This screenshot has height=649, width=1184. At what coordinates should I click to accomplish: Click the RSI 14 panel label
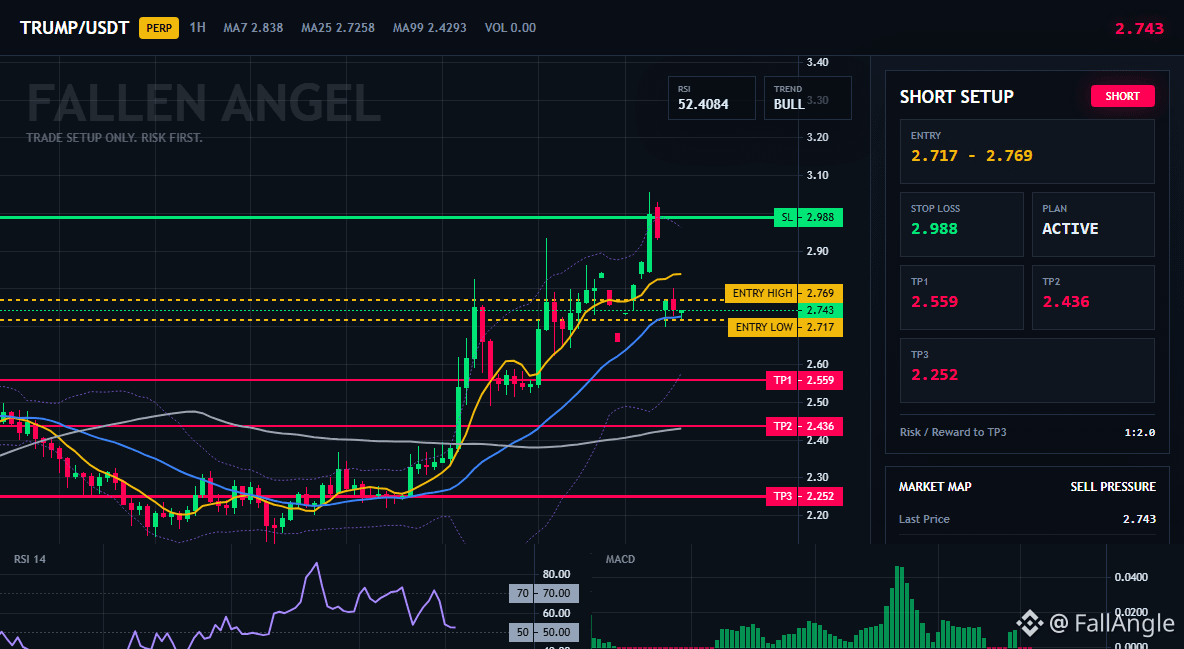(29, 559)
